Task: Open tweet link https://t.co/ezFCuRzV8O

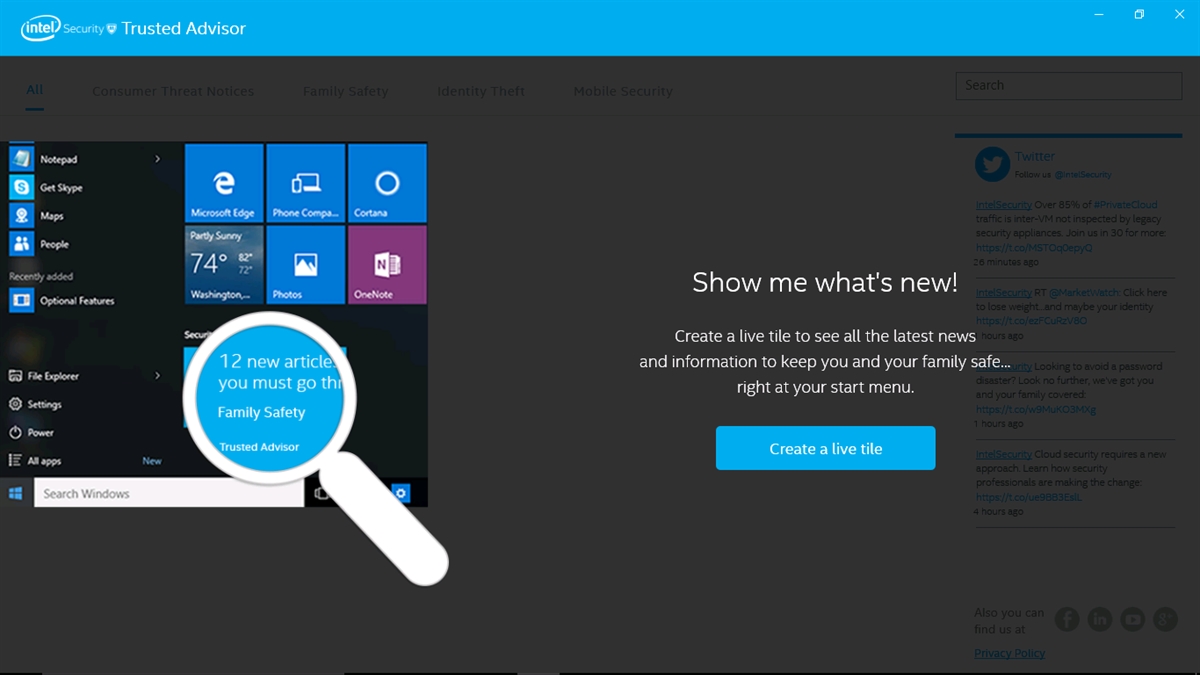Action: point(1031,321)
